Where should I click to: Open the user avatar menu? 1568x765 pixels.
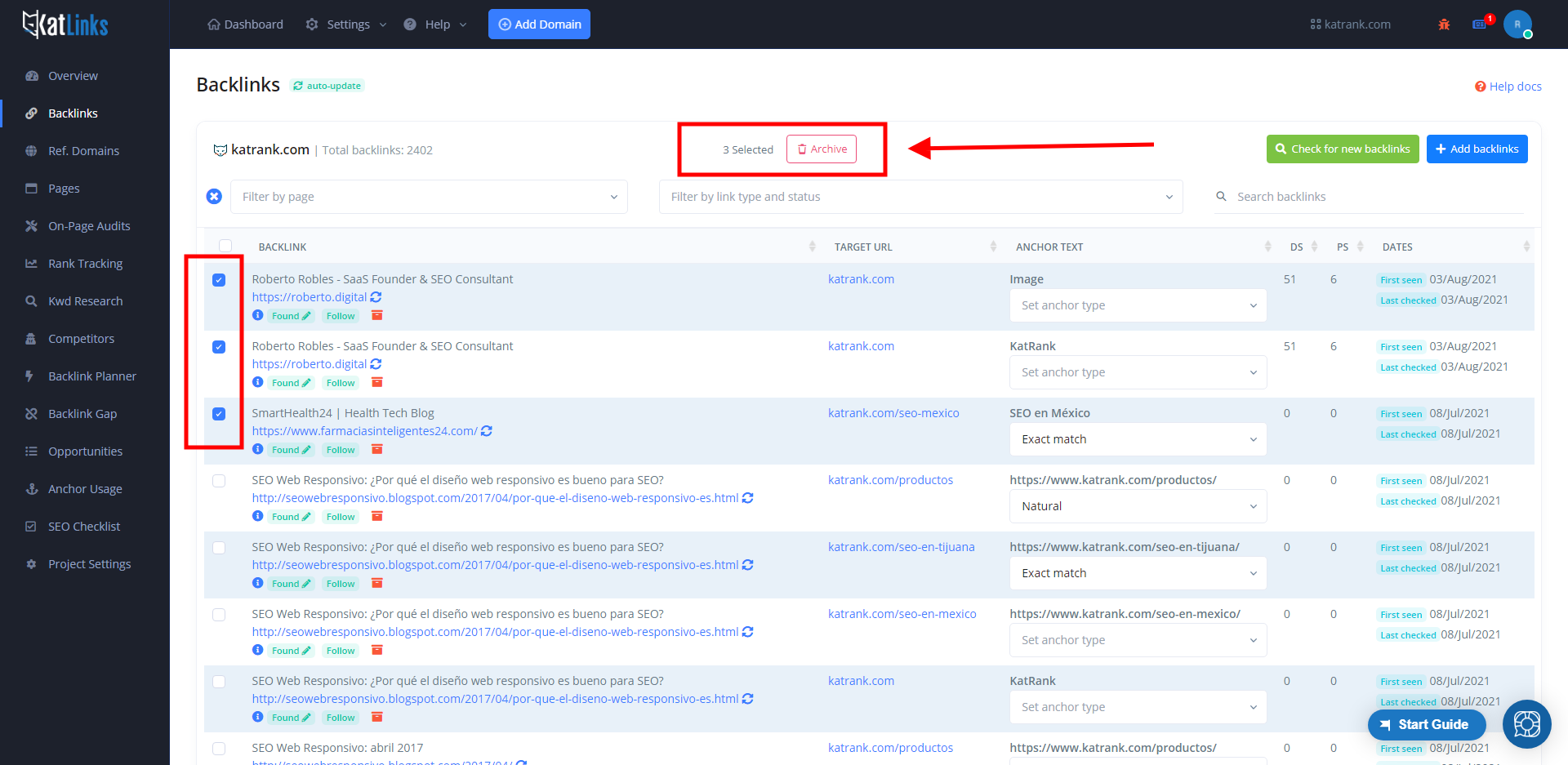(1517, 24)
